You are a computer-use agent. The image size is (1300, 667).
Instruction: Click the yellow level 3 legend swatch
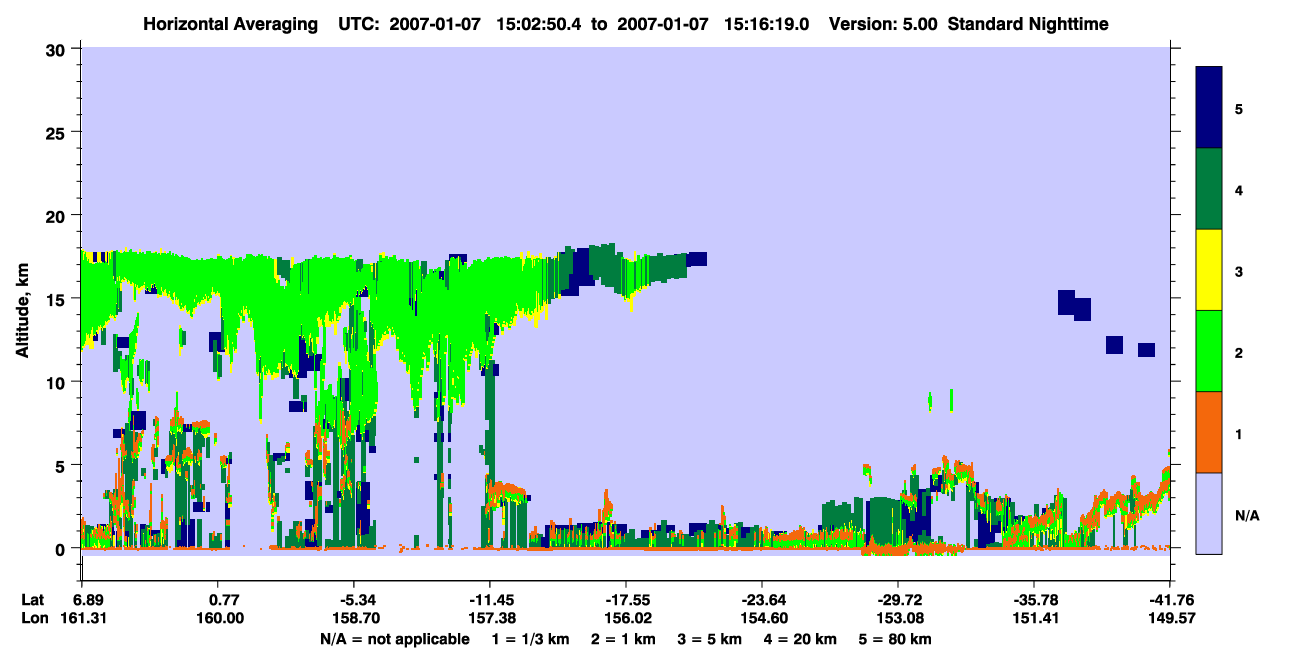(x=1209, y=270)
